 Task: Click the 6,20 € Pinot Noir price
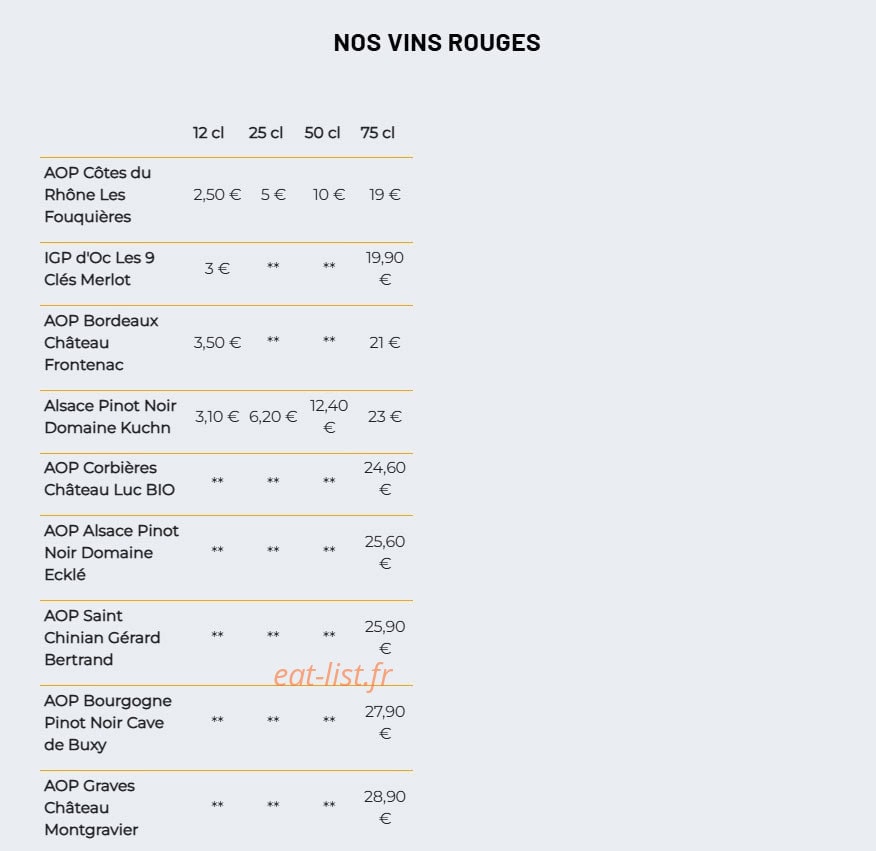(273, 416)
